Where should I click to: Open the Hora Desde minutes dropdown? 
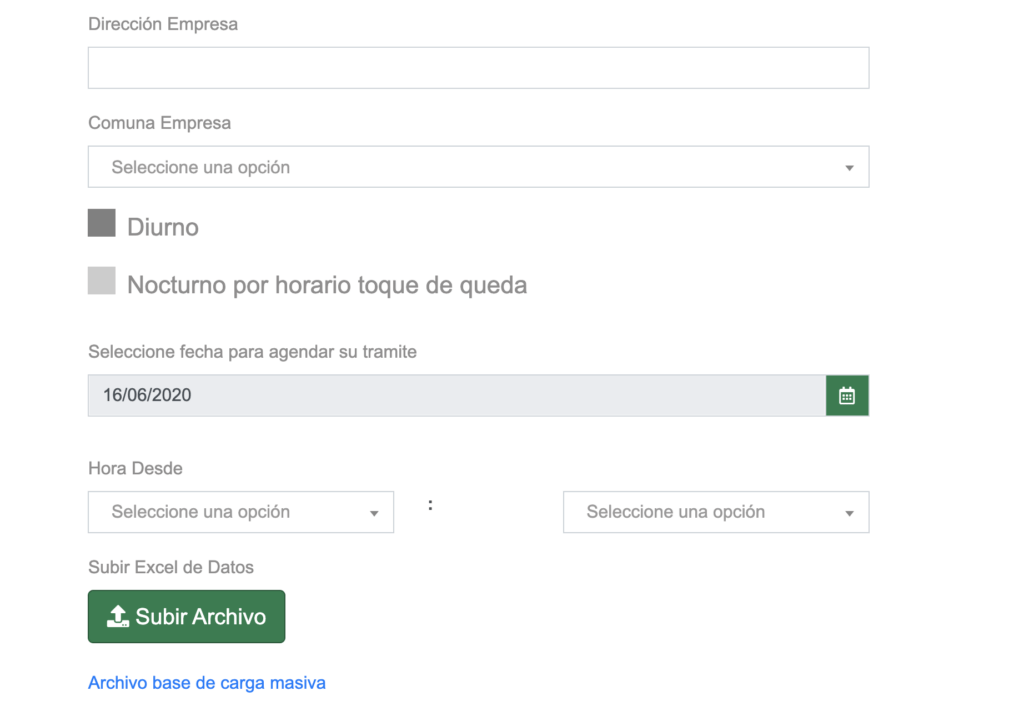coord(716,512)
